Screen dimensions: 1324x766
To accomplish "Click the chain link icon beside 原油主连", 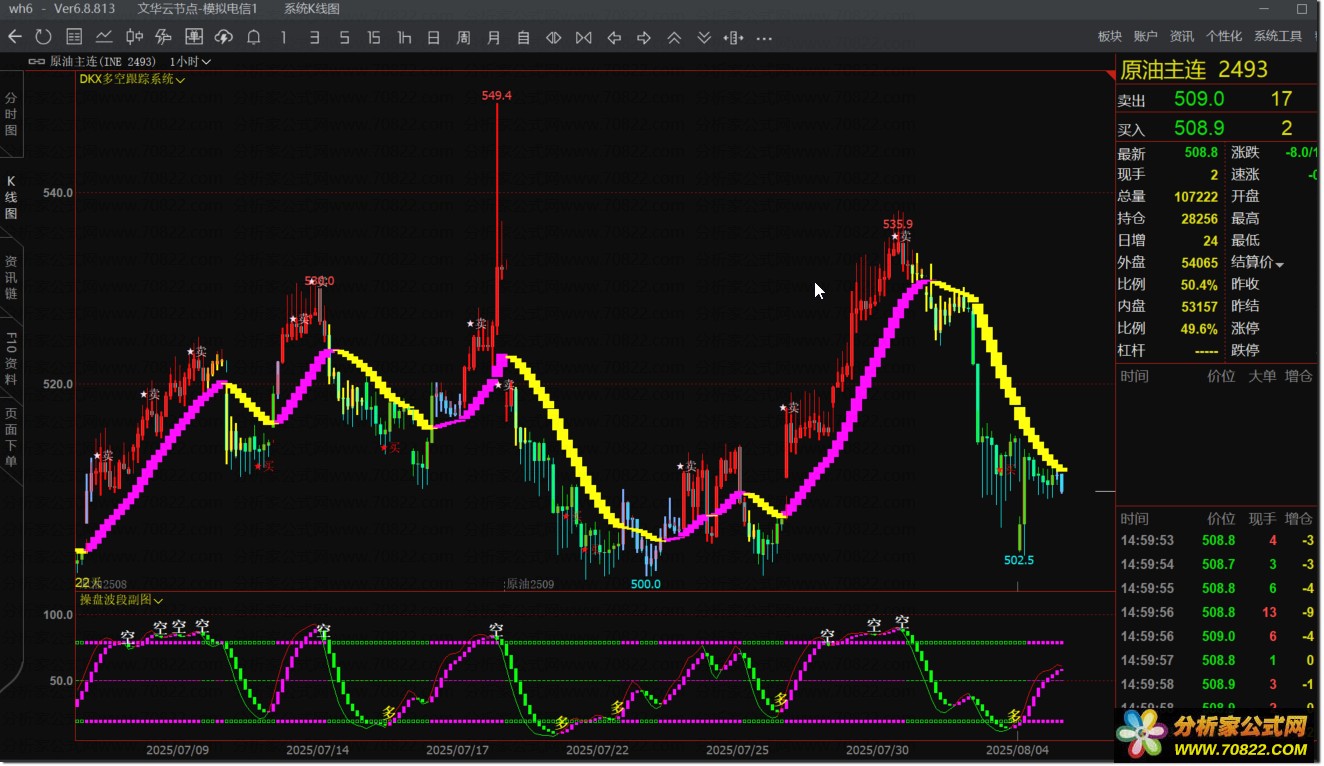I will 37,62.
